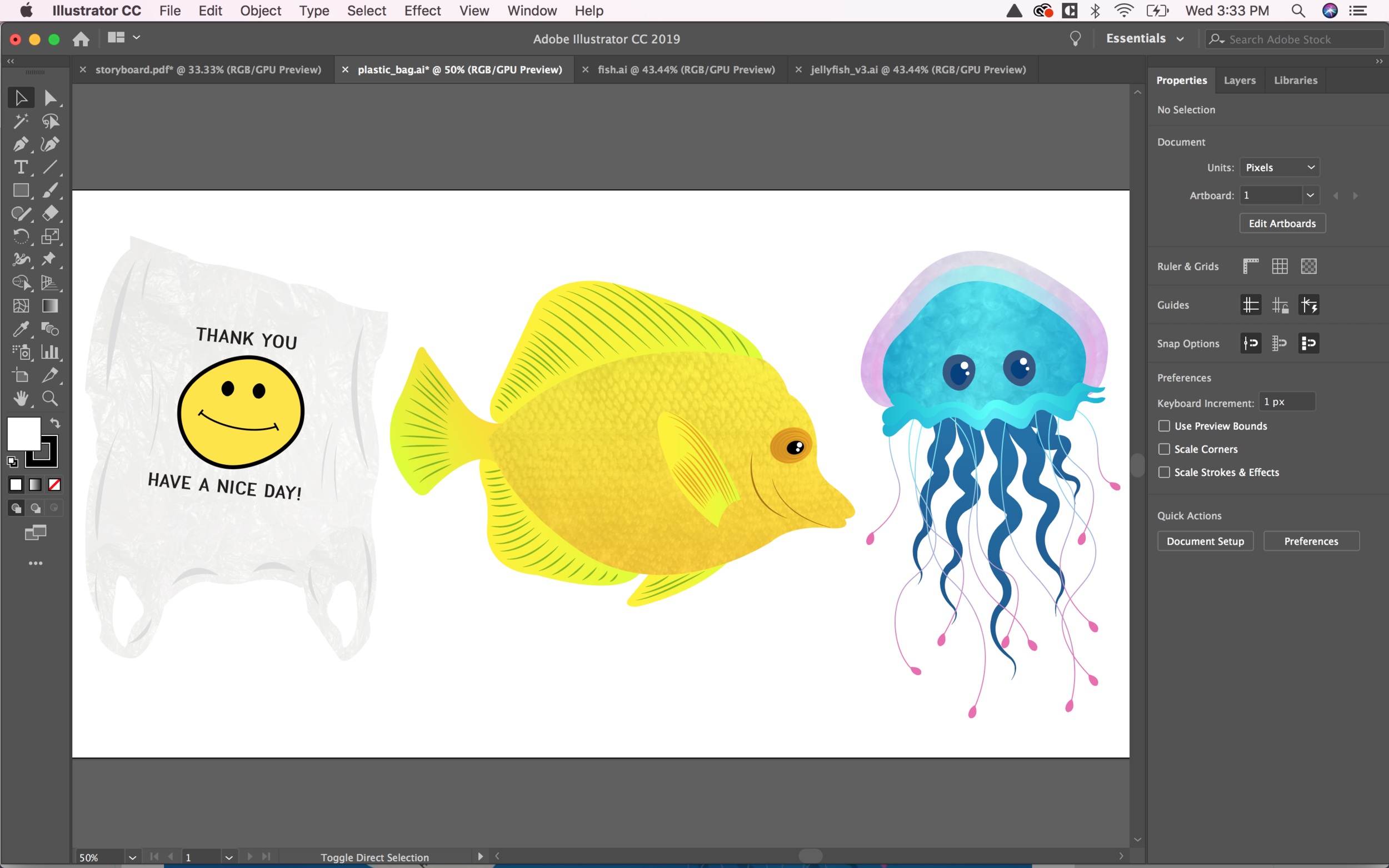Open the Units dropdown showing Pixels
This screenshot has height=868, width=1389.
pos(1279,168)
